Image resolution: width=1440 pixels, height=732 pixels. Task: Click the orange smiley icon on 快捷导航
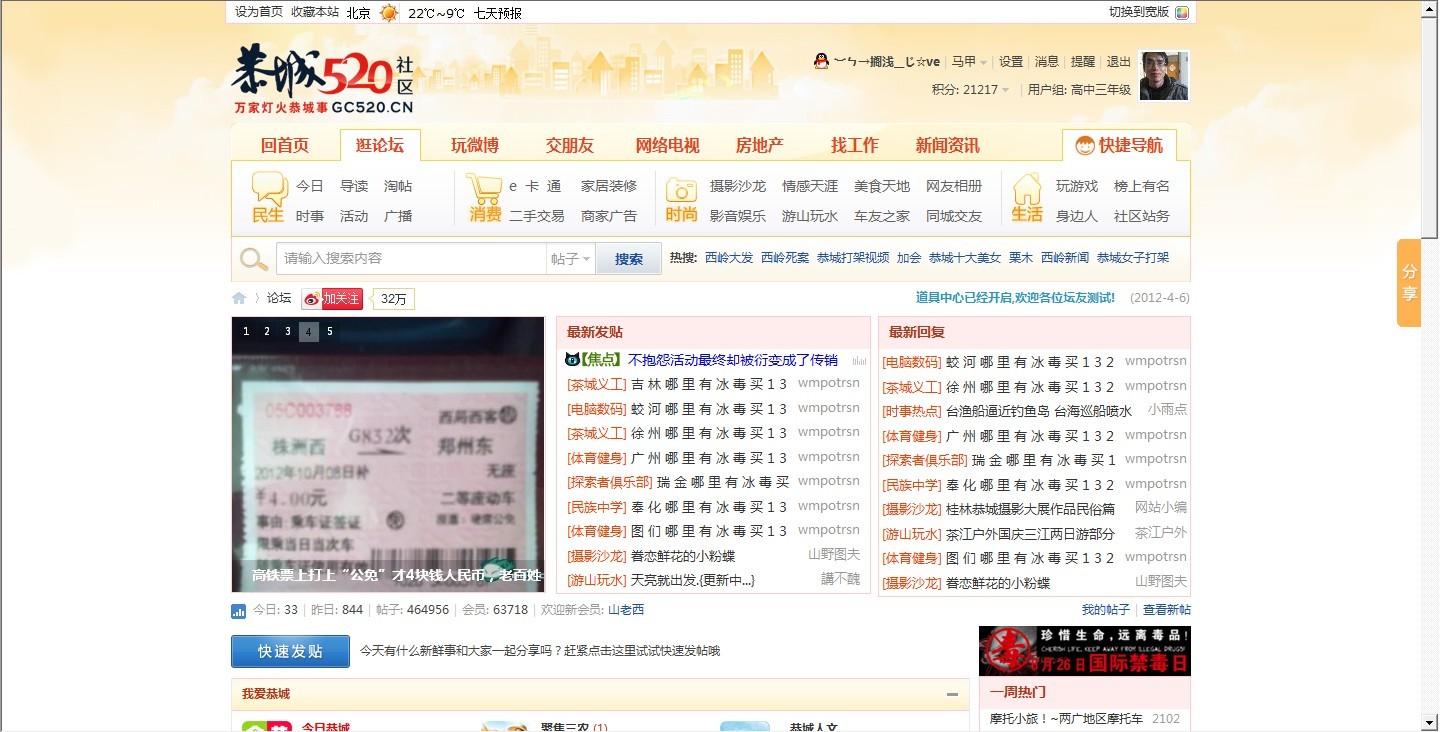(1083, 143)
